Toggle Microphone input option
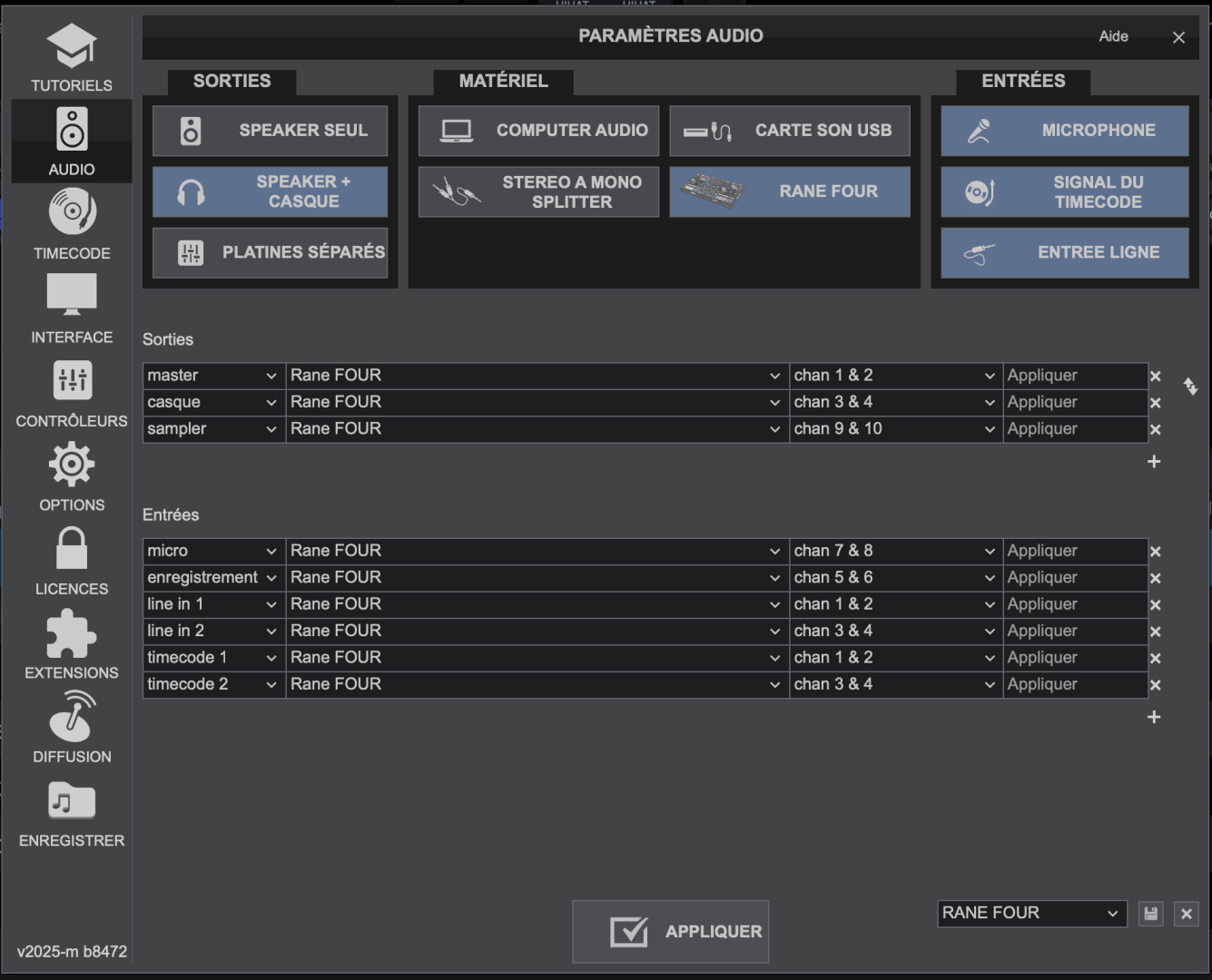 coord(1065,131)
